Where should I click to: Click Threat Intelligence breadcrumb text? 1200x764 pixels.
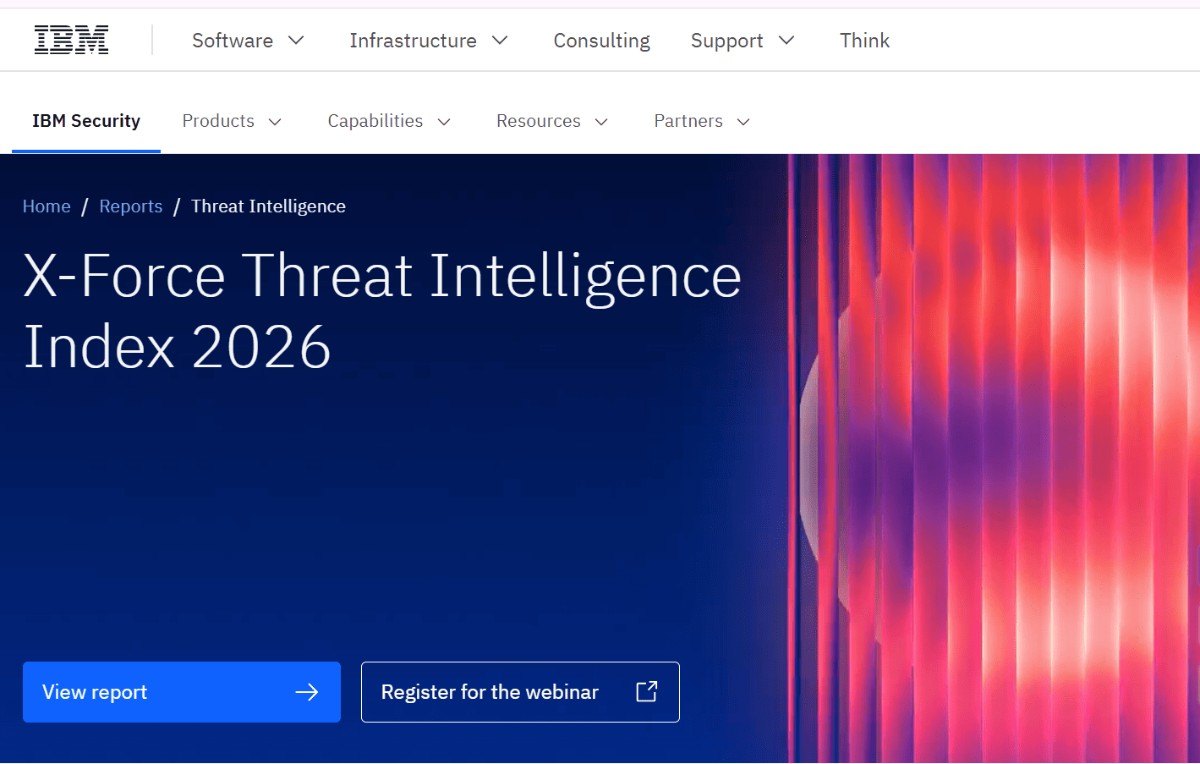point(268,206)
